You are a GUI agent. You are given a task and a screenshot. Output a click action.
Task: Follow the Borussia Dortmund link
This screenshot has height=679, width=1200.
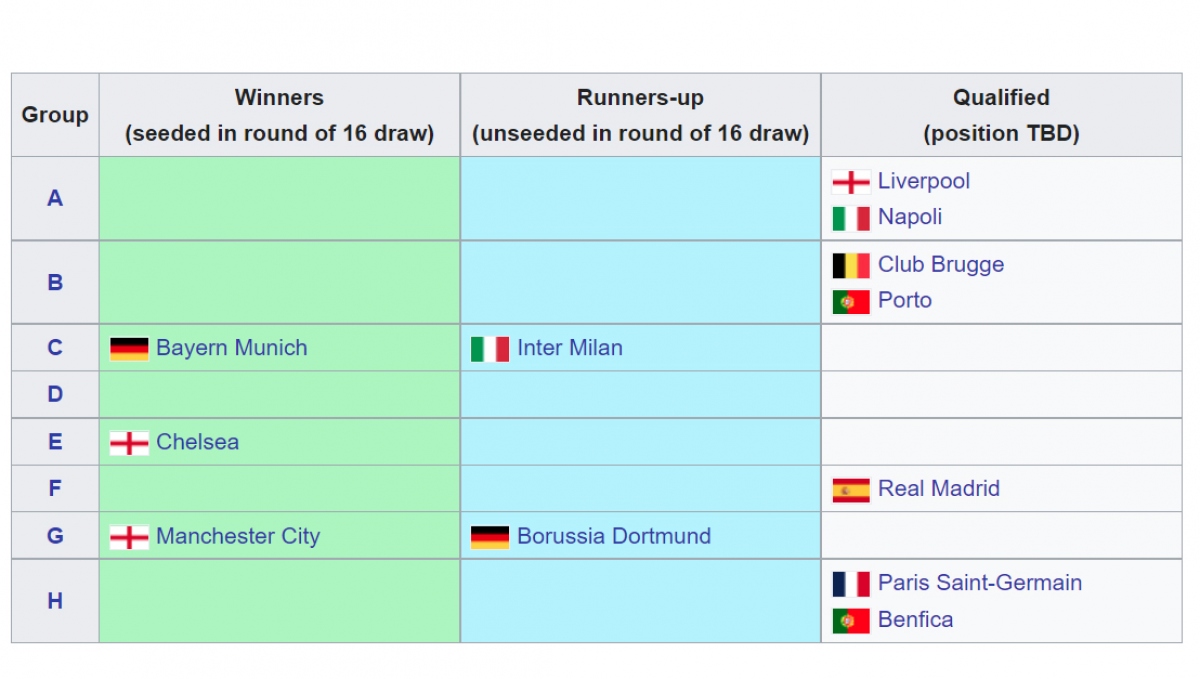pyautogui.click(x=614, y=536)
